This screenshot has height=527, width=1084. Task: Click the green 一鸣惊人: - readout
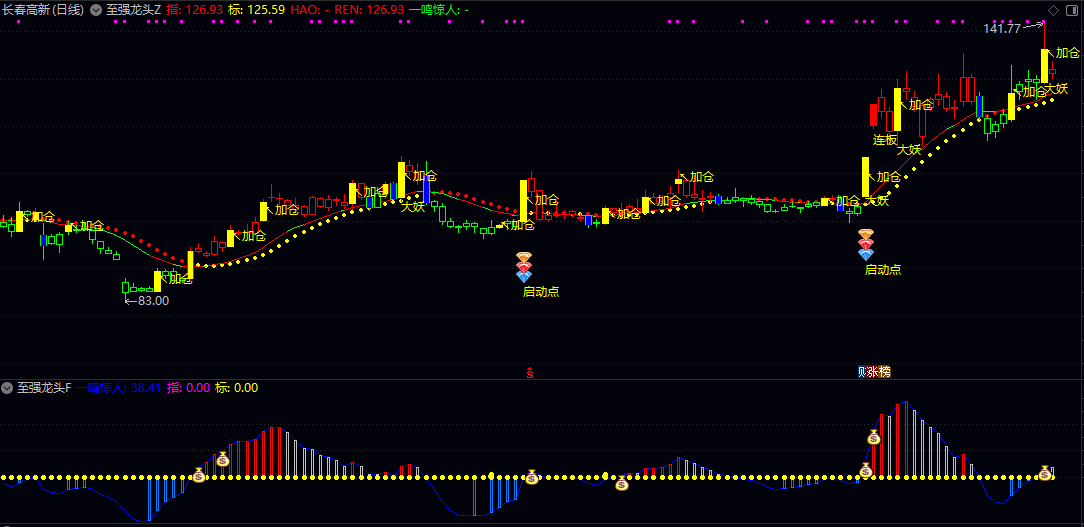[x=439, y=10]
